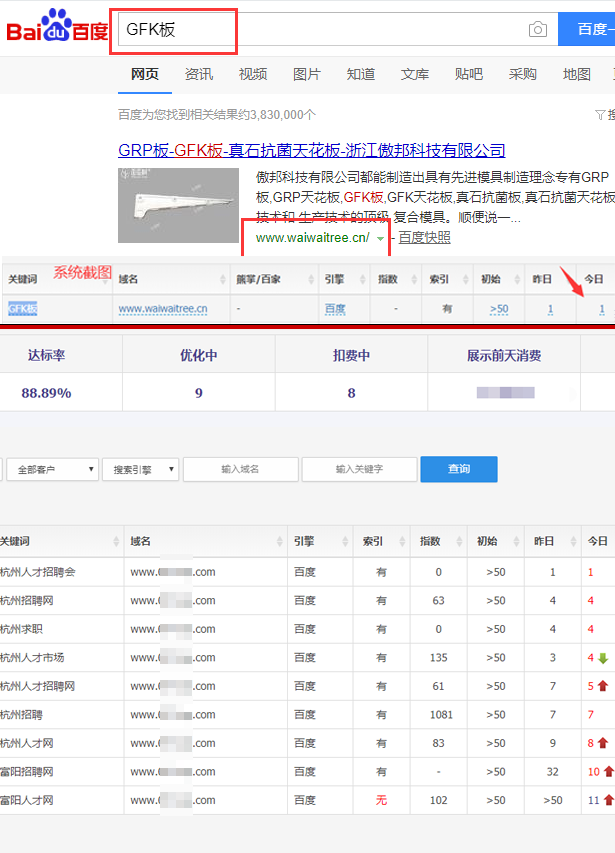Click the 百度 engine link in upper table
This screenshot has height=853, width=615.
[x=335, y=309]
